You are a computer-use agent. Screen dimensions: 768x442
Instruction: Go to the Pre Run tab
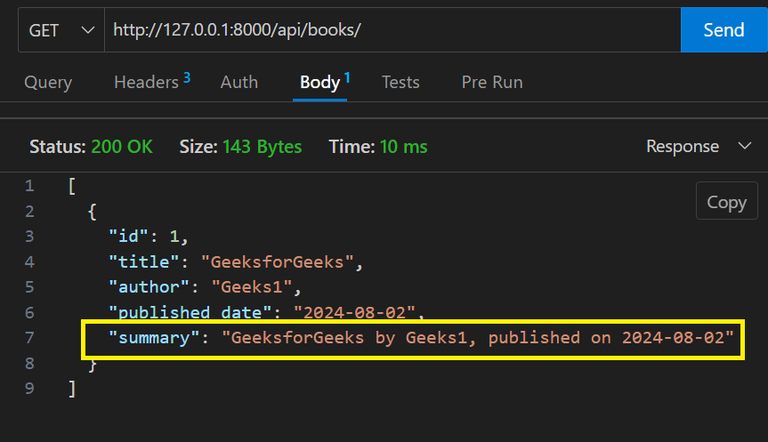pyautogui.click(x=492, y=82)
